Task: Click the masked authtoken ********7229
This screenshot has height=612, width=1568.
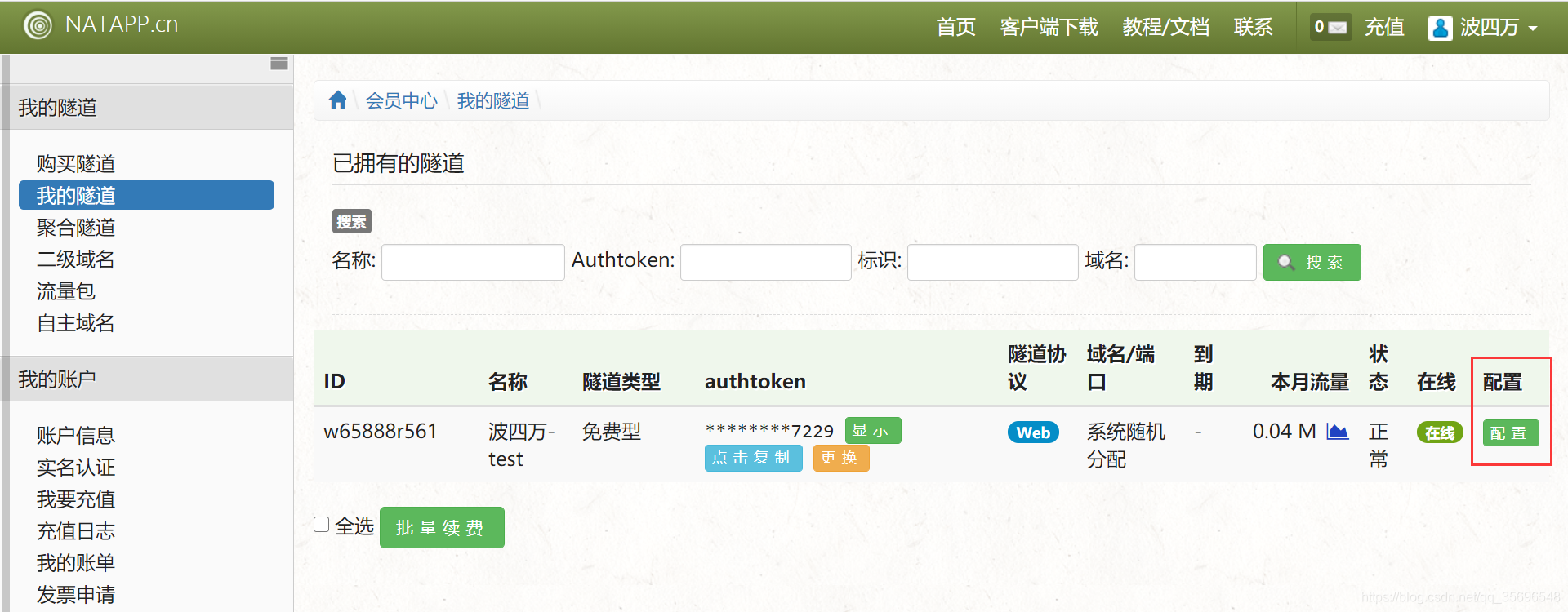Action: click(x=769, y=431)
